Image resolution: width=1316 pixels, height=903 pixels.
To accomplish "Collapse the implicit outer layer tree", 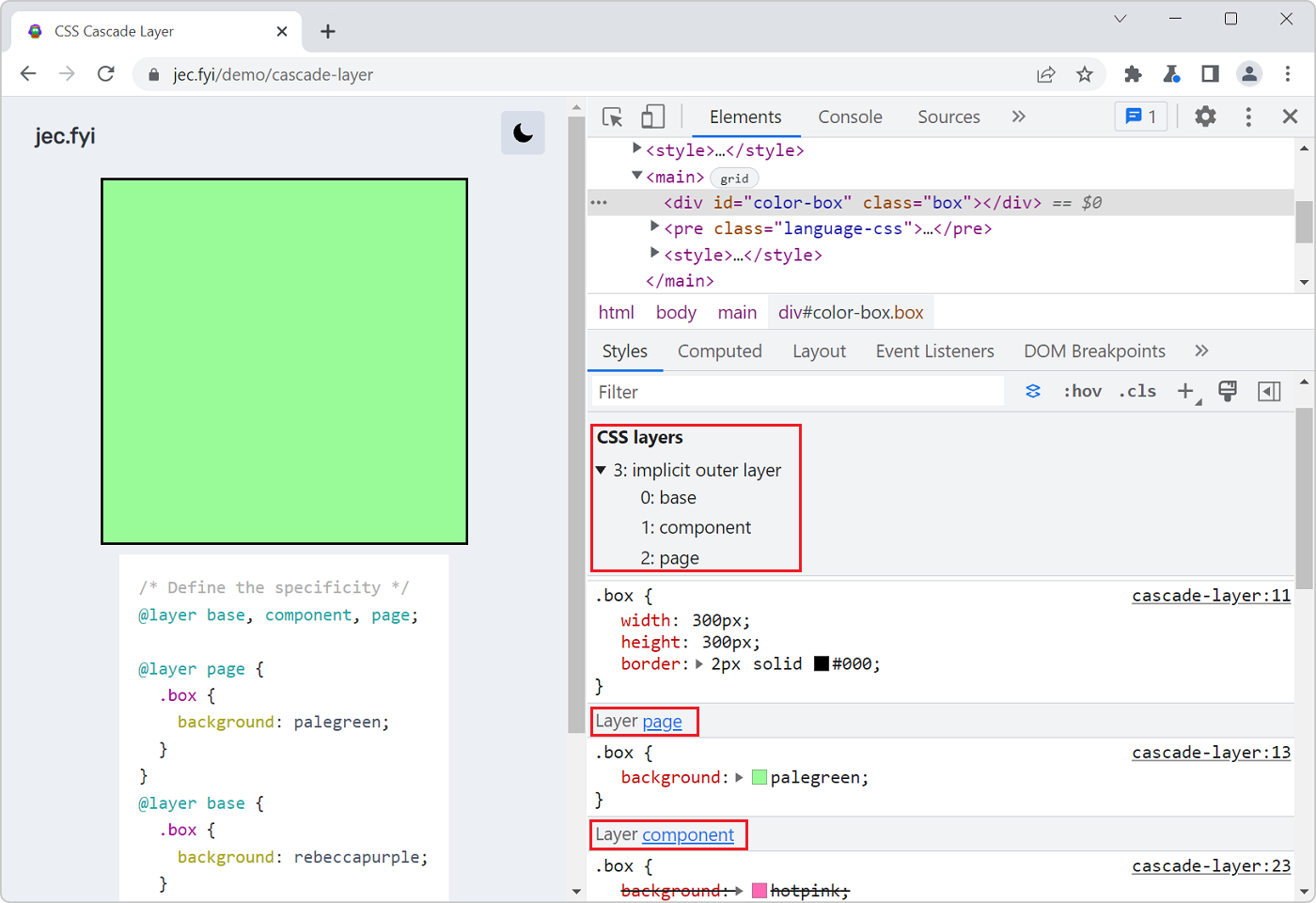I will [x=602, y=470].
